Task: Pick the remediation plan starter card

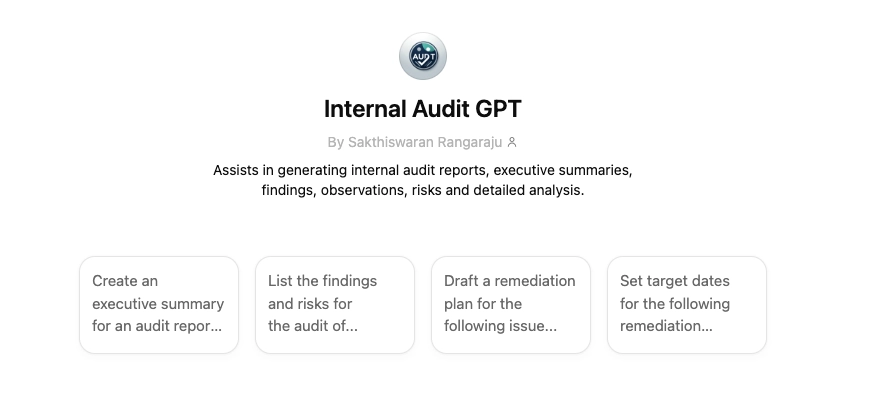Action: click(x=511, y=305)
